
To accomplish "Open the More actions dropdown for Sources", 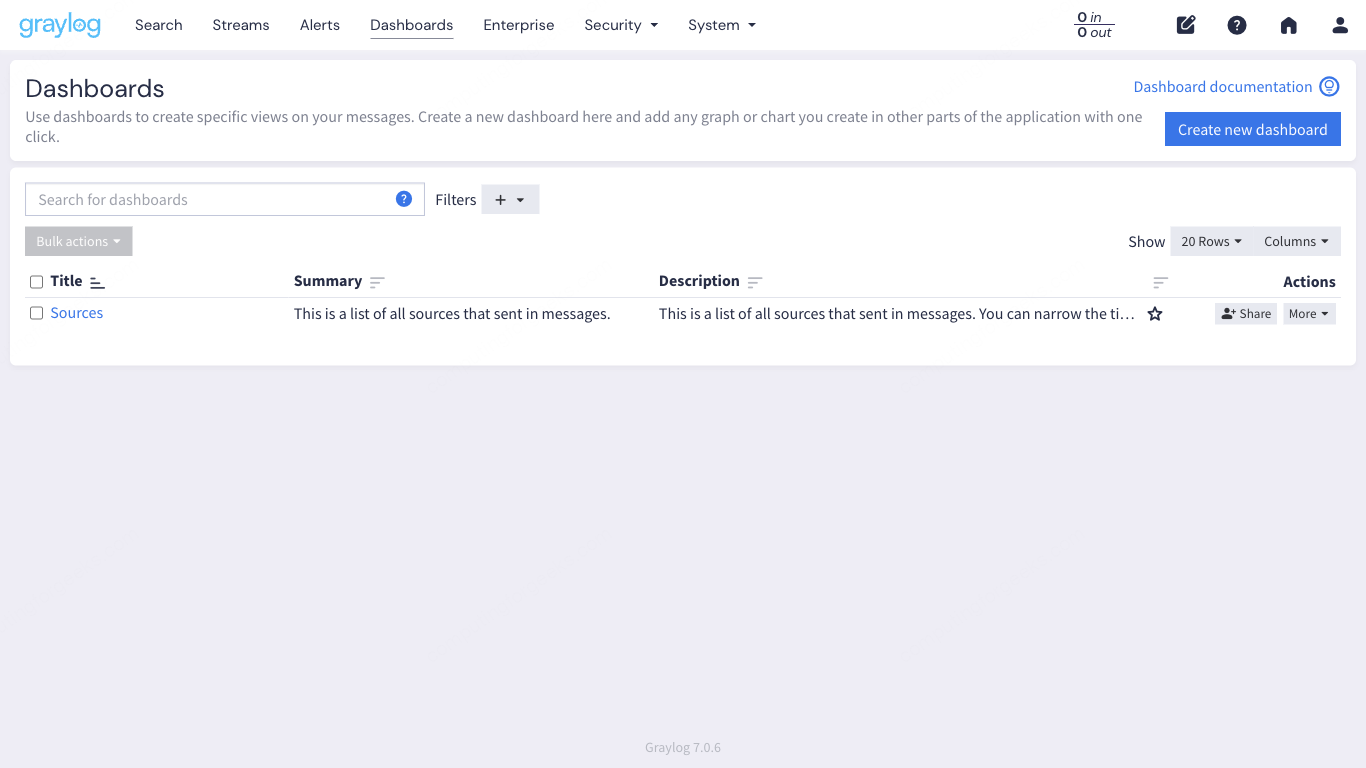I will 1309,314.
